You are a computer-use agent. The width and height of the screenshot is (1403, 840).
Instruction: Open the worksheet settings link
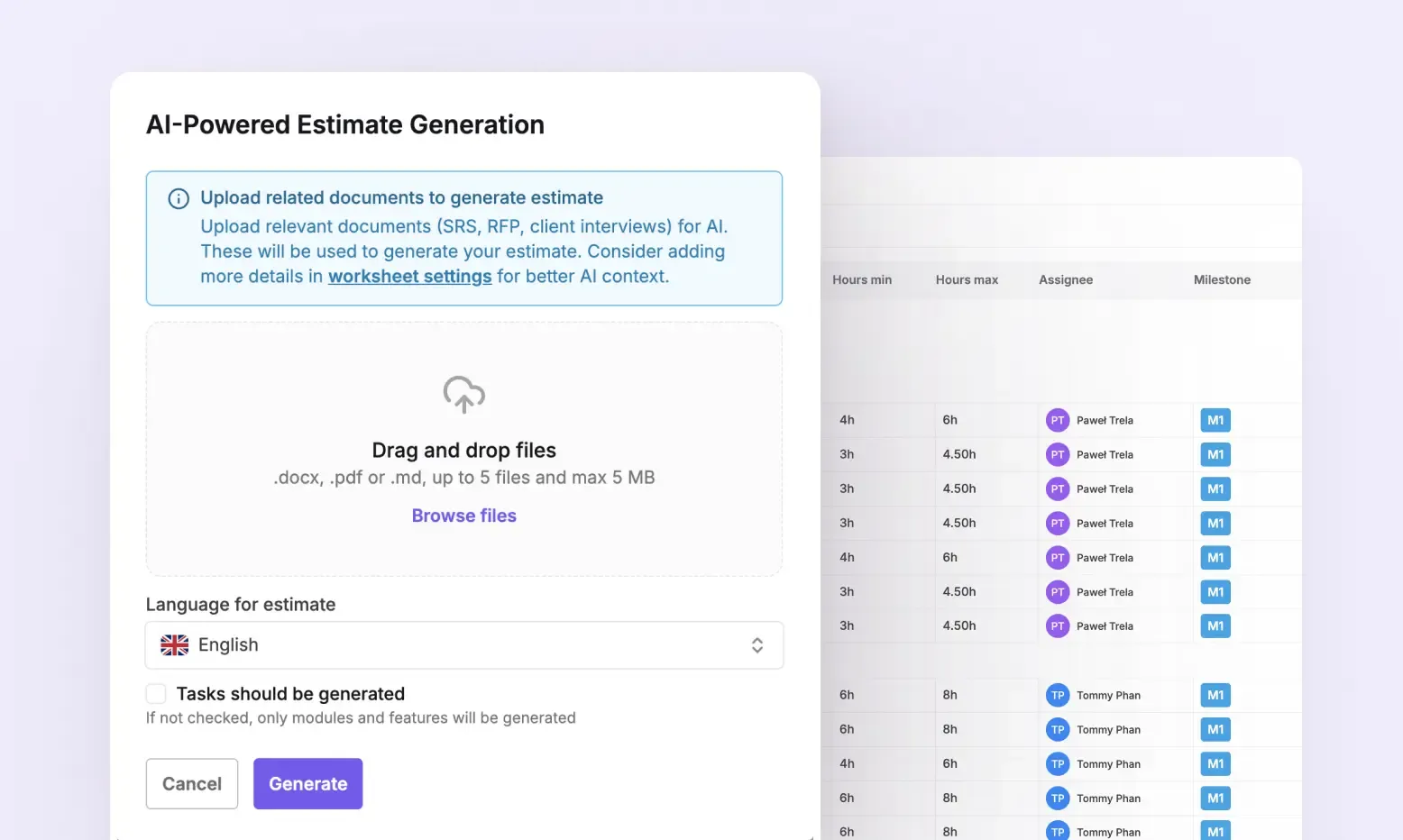click(x=410, y=277)
